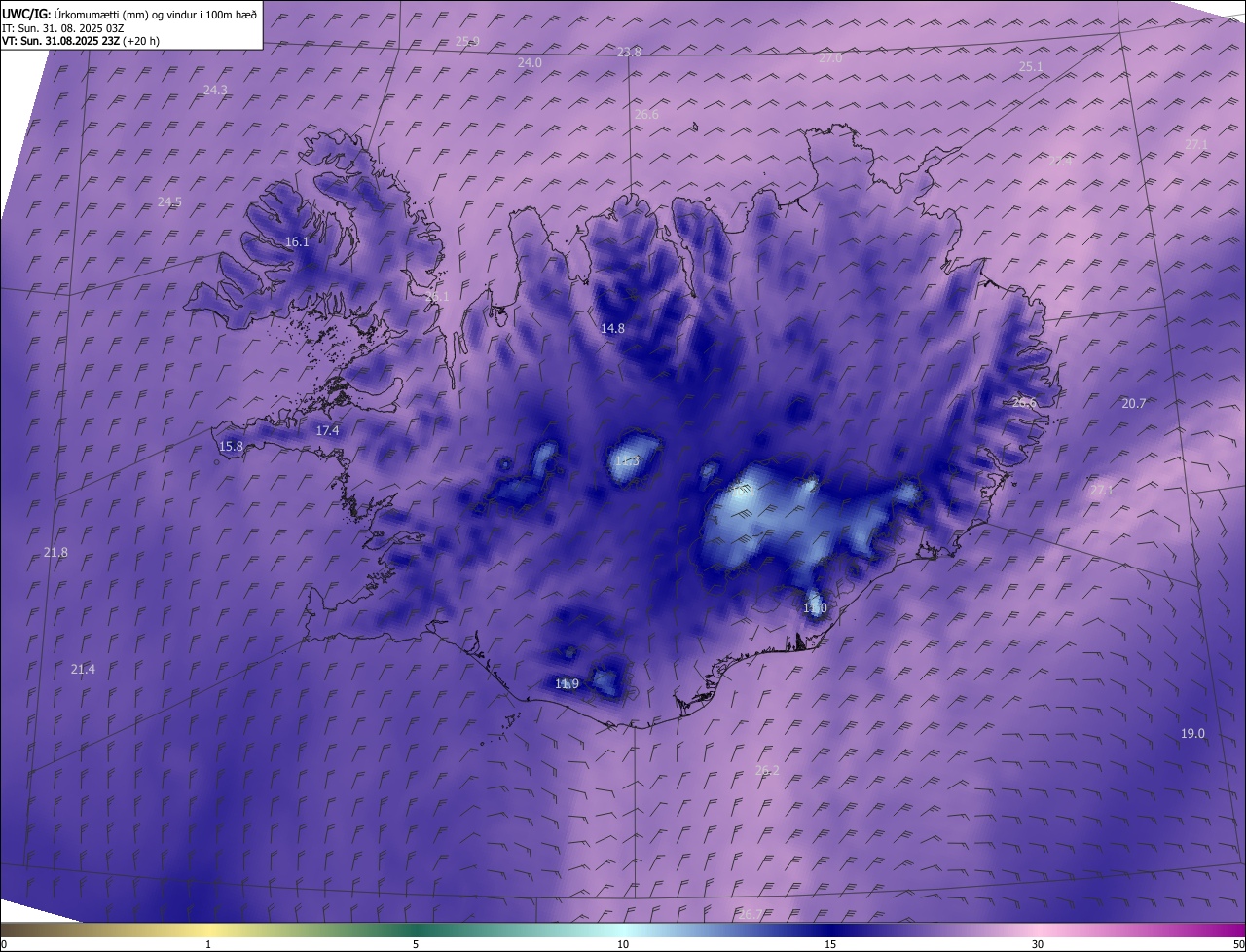Click the 24.5 value label

click(169, 201)
